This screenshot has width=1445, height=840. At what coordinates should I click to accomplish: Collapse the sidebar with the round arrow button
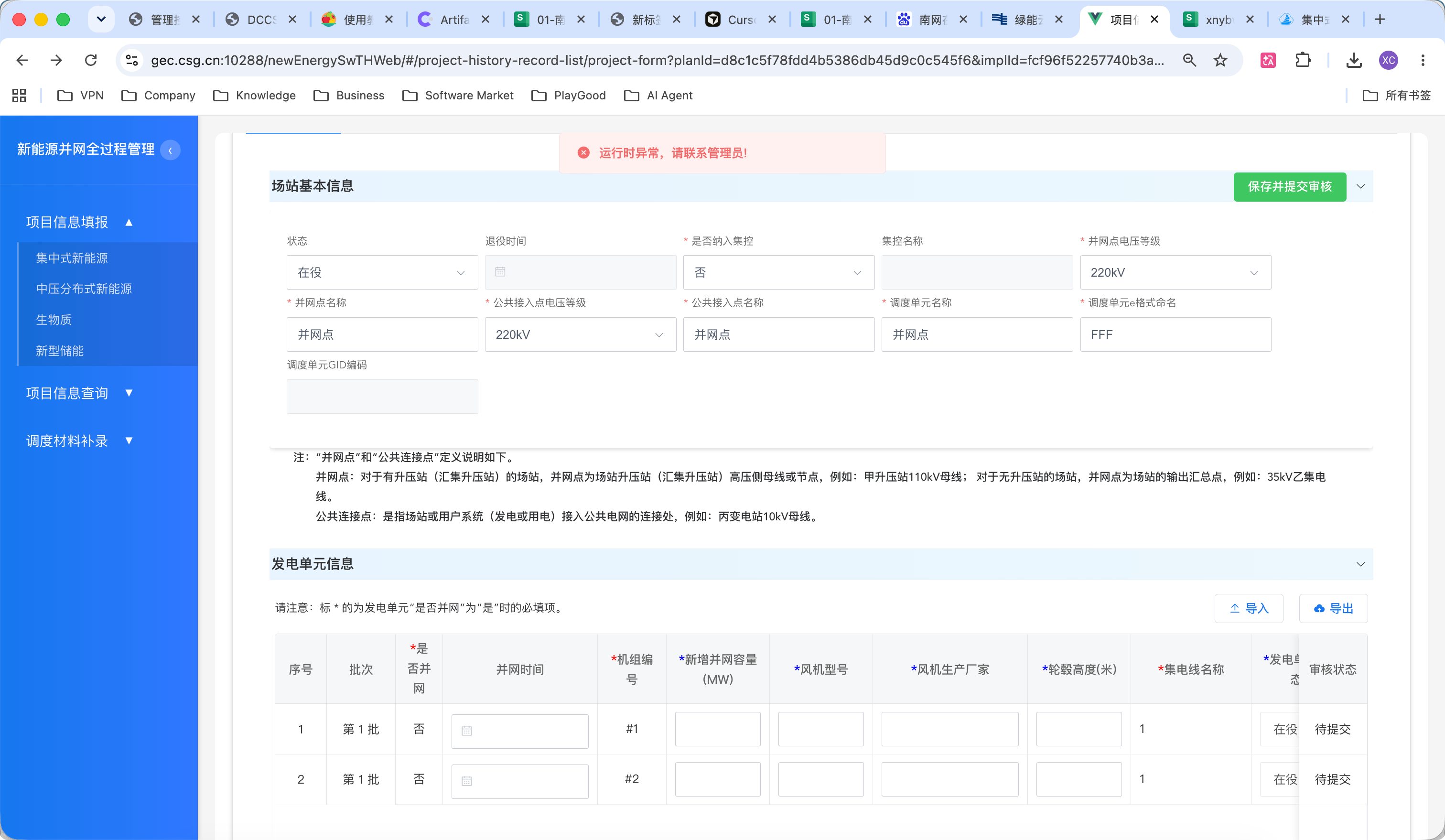tap(170, 150)
